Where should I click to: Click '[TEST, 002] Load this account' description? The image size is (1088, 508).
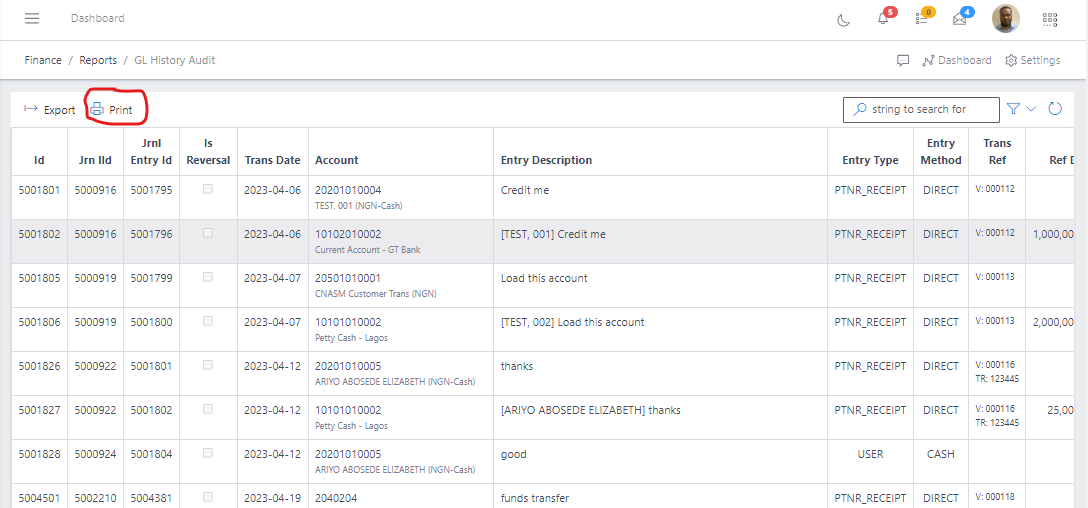click(572, 322)
